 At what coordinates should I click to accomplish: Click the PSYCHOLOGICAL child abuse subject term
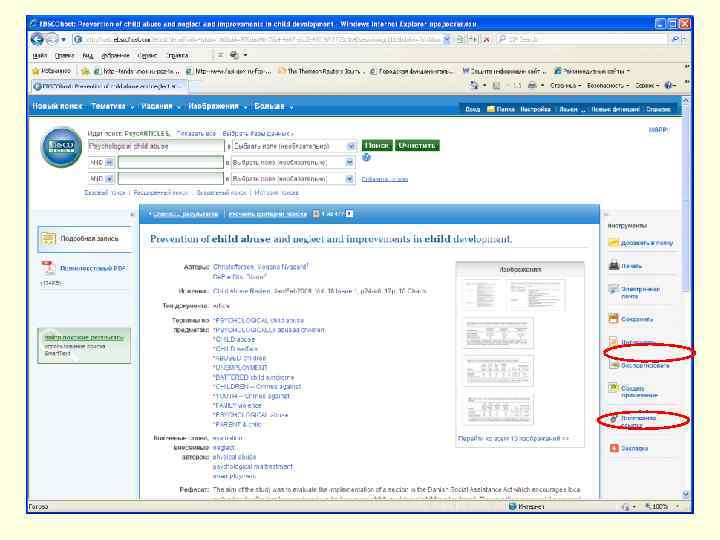258,321
